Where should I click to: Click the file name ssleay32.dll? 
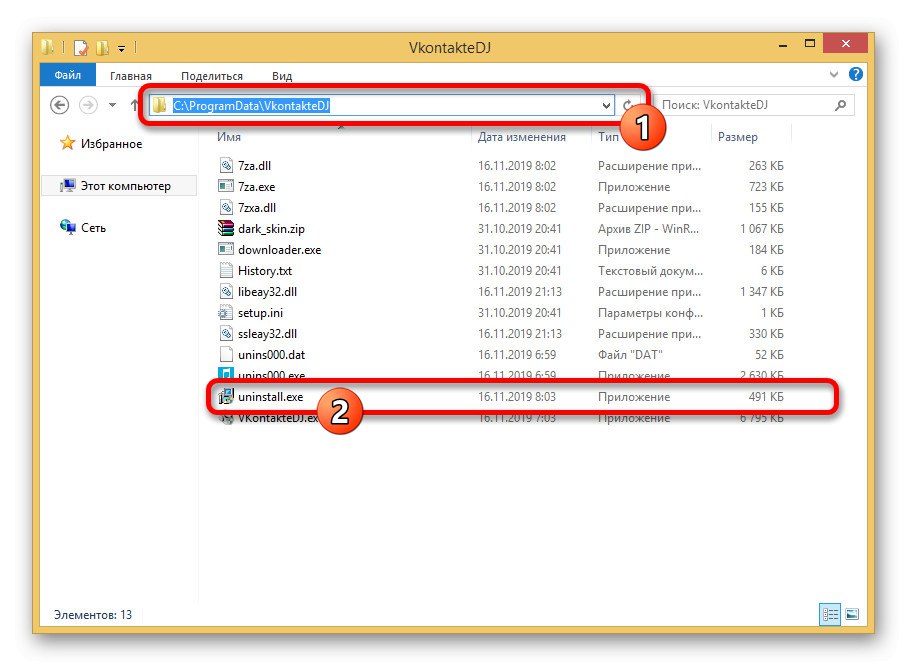pos(267,334)
